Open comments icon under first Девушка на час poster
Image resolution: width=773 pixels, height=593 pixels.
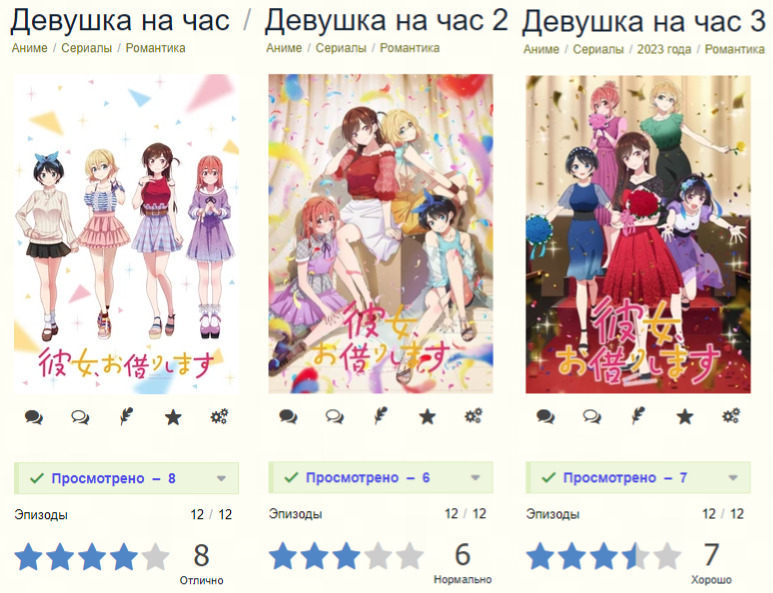pos(34,418)
